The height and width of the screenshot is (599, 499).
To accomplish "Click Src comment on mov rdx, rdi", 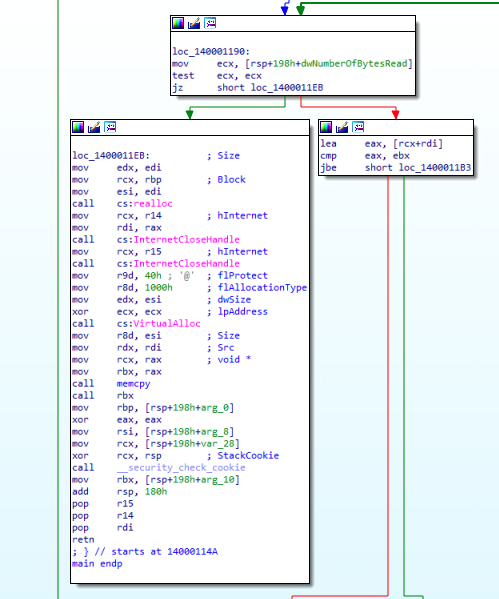I will click(225, 348).
